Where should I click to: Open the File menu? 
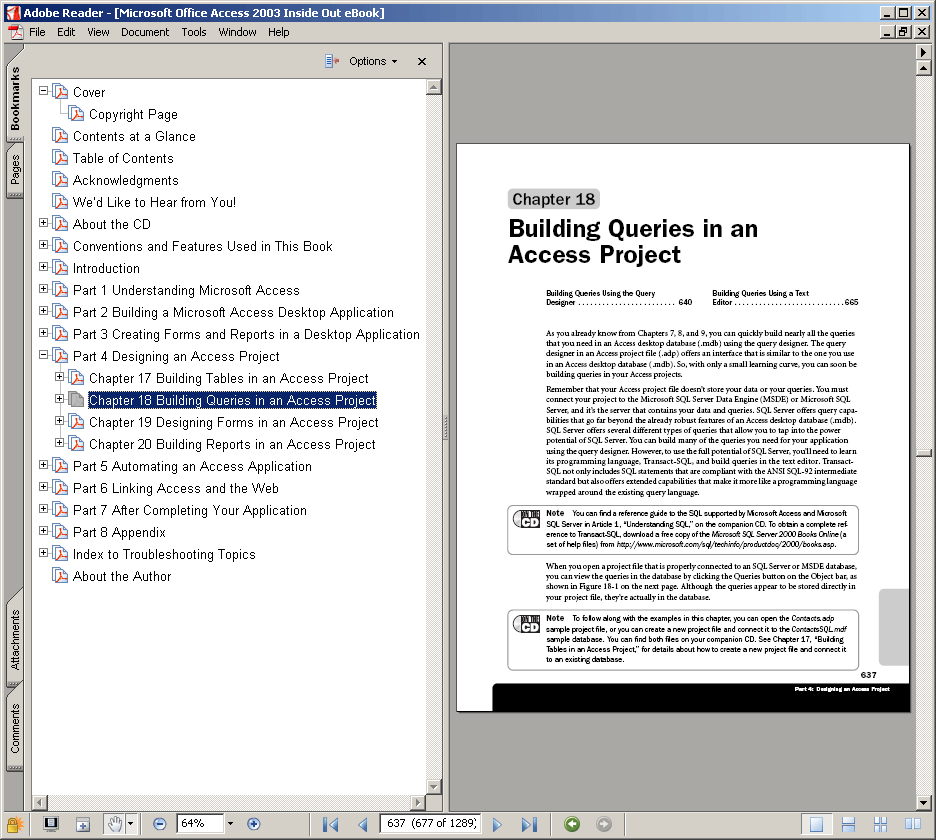point(37,32)
